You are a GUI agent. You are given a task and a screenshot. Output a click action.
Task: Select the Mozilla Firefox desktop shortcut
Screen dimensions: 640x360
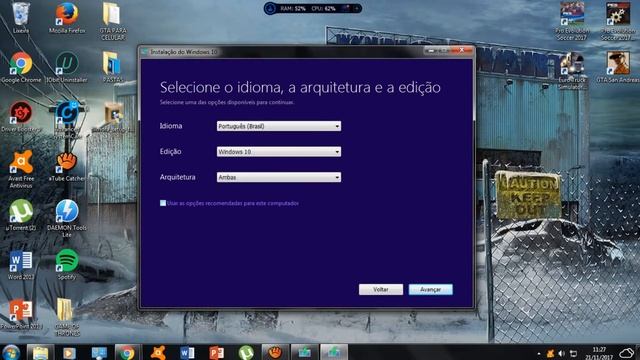tap(67, 17)
